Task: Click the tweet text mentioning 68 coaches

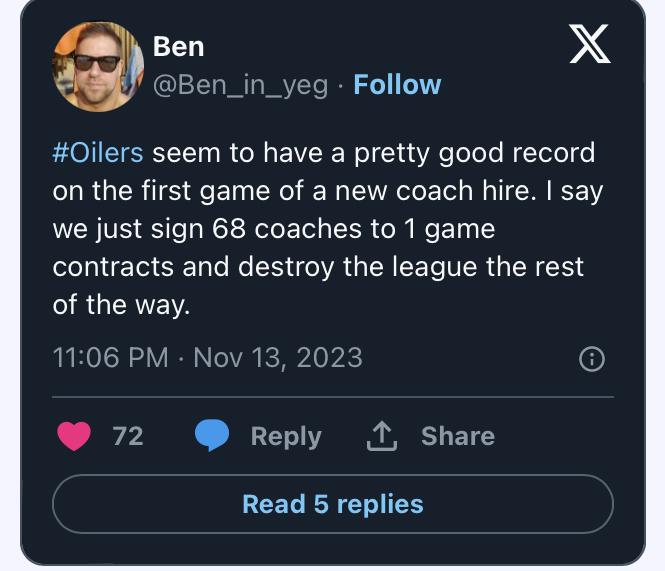Action: point(273,229)
